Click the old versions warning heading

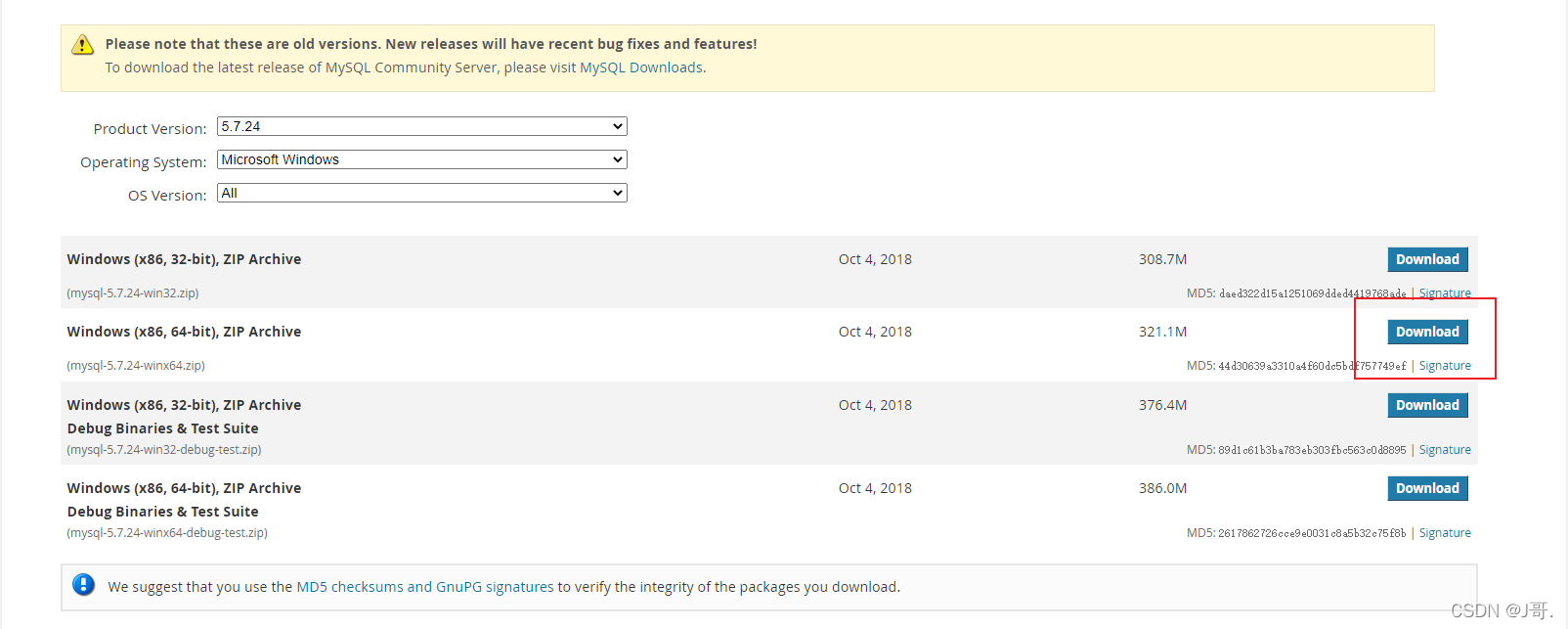point(431,44)
